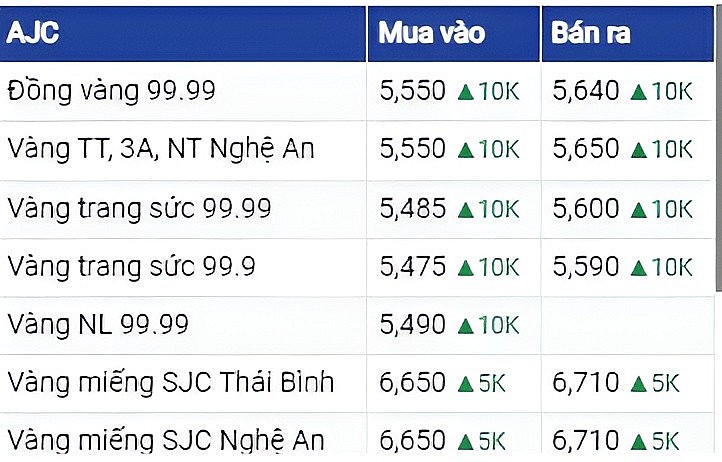Click the green up-arrow beside Đồng vàng 99.99 buy price

[465, 92]
